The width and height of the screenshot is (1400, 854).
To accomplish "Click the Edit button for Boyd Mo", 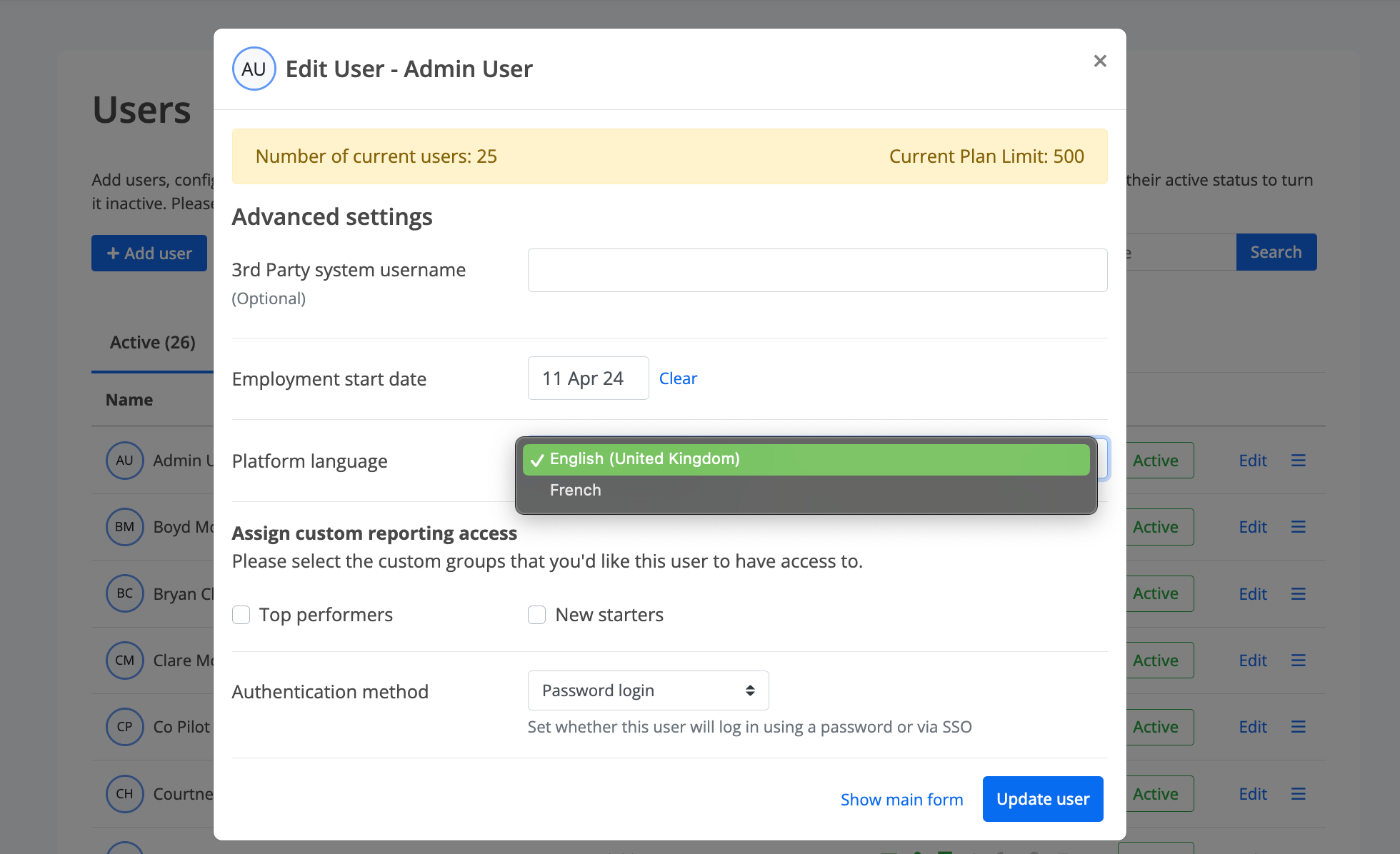I will point(1253,526).
